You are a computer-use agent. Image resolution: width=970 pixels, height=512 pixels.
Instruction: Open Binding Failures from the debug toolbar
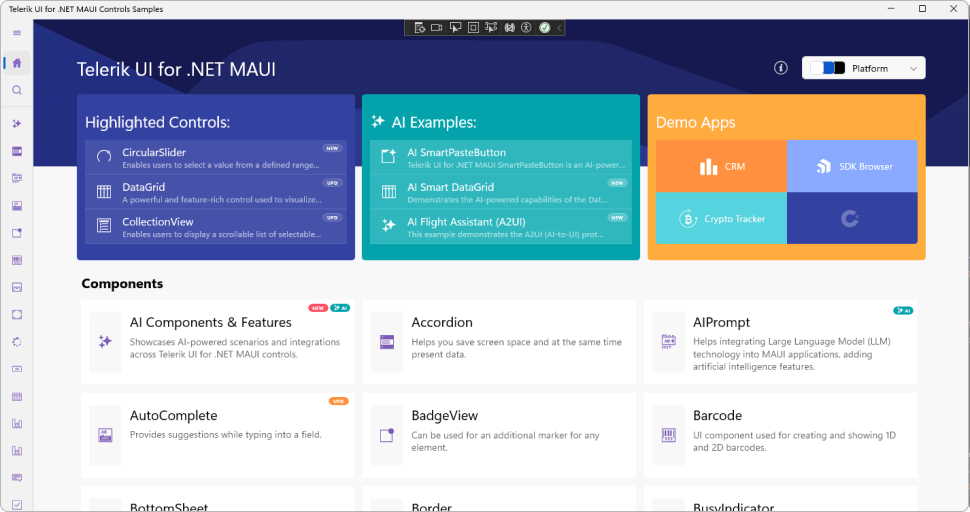click(509, 28)
